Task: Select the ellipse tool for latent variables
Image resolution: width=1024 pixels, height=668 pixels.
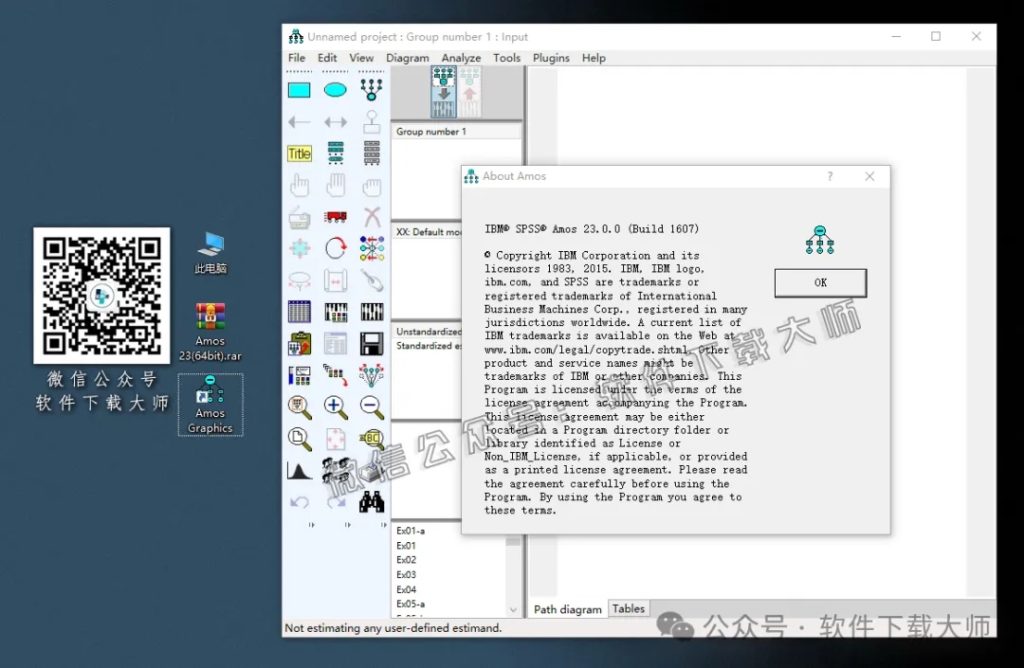Action: pos(333,88)
